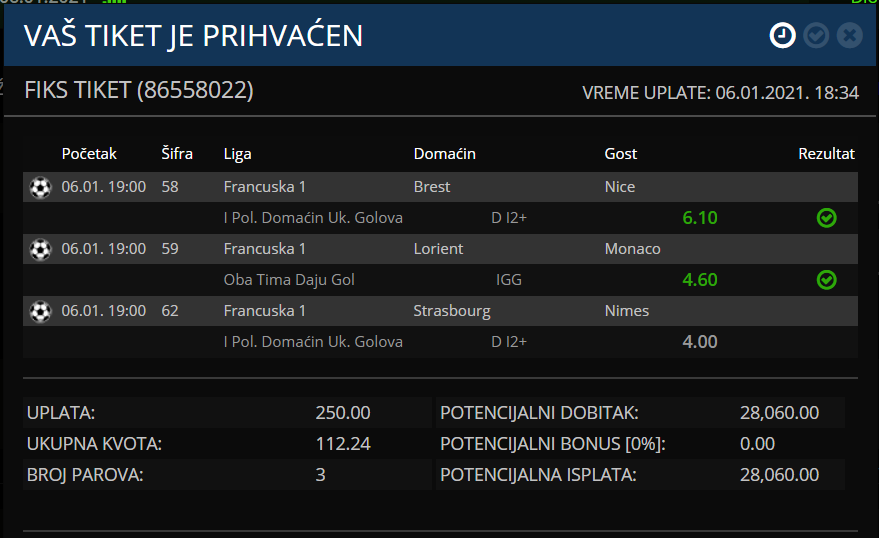Click the 4.00 odds value
Image resolution: width=879 pixels, height=538 pixels.
pos(700,342)
